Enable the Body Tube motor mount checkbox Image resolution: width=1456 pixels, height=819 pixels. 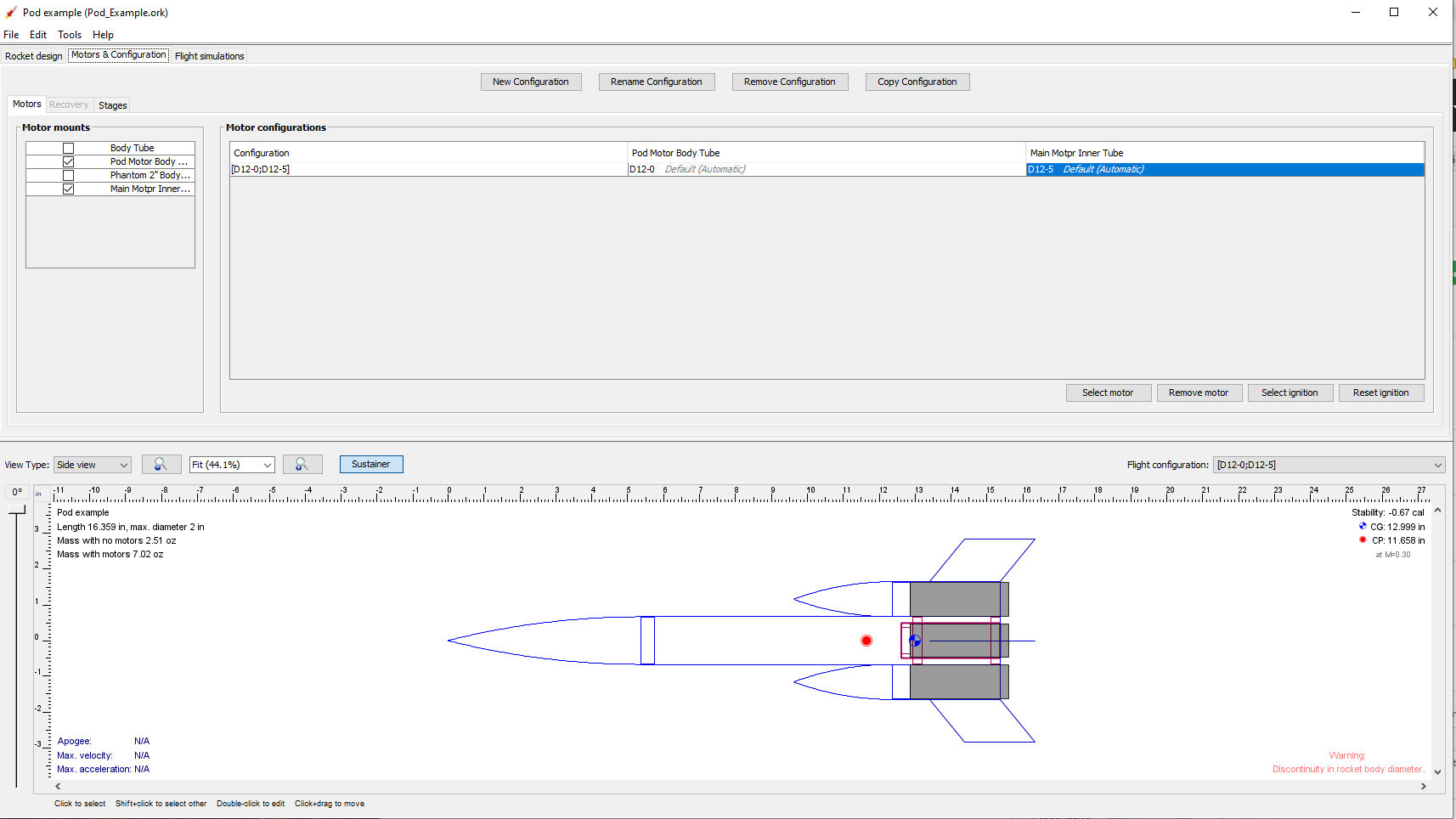(68, 147)
